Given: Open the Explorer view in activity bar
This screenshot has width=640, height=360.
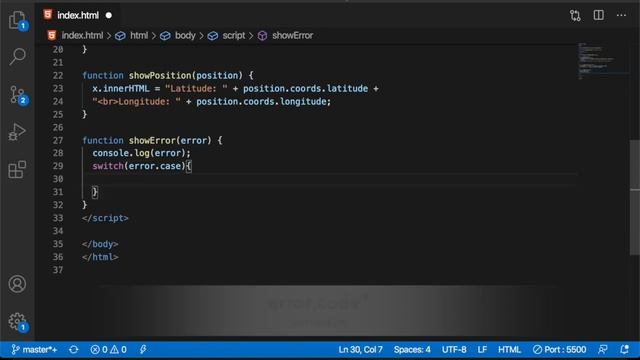Looking at the screenshot, I should 17,20.
